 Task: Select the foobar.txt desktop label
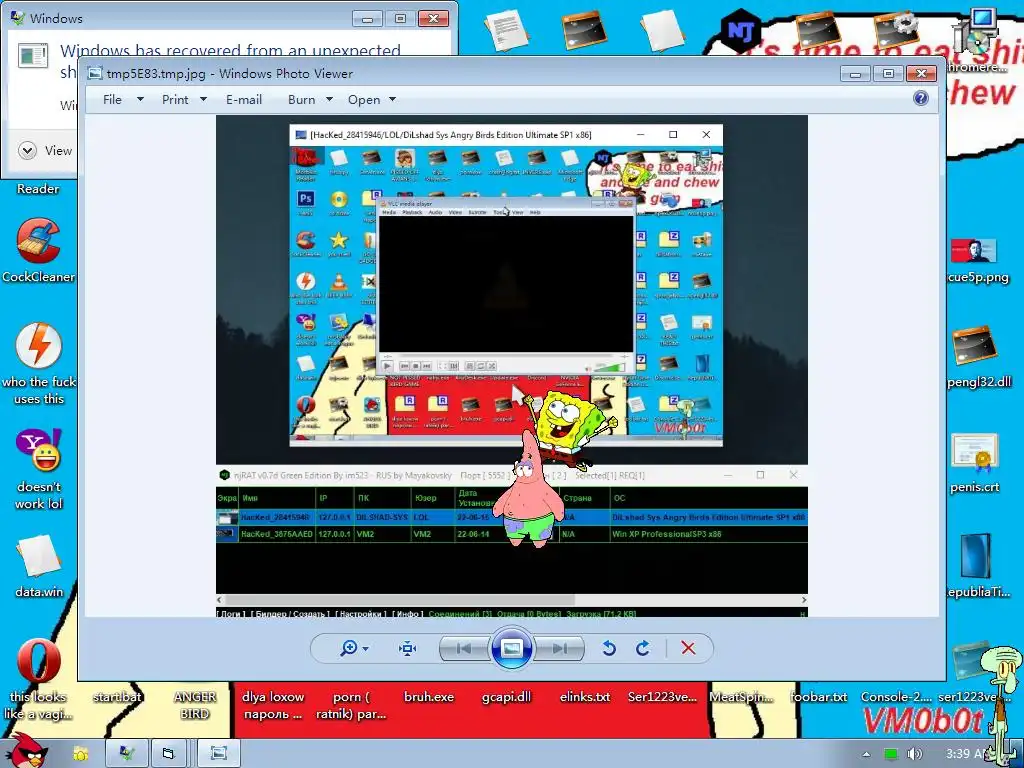point(818,697)
